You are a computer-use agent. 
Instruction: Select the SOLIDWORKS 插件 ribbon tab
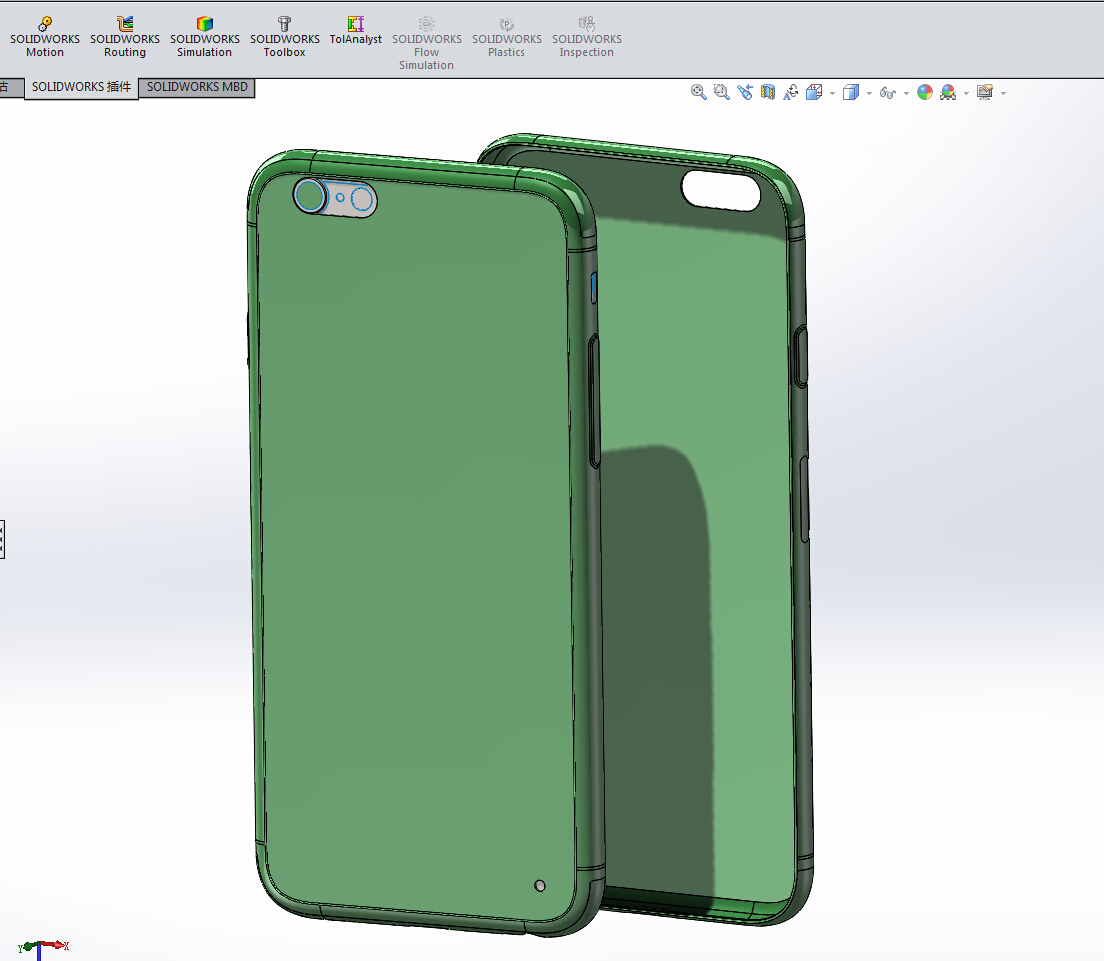coord(80,87)
